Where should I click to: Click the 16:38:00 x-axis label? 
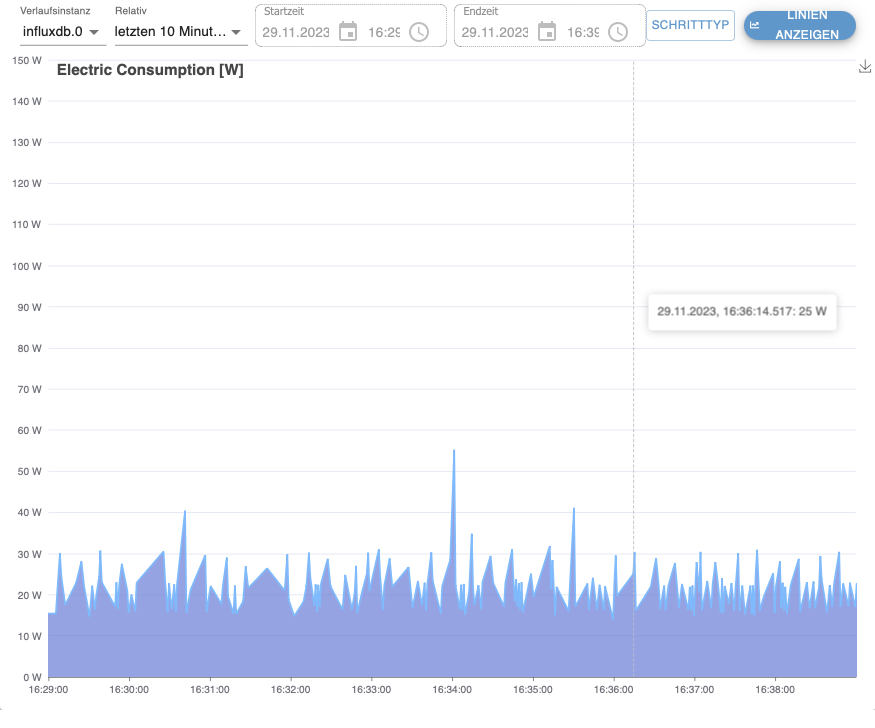[x=775, y=690]
